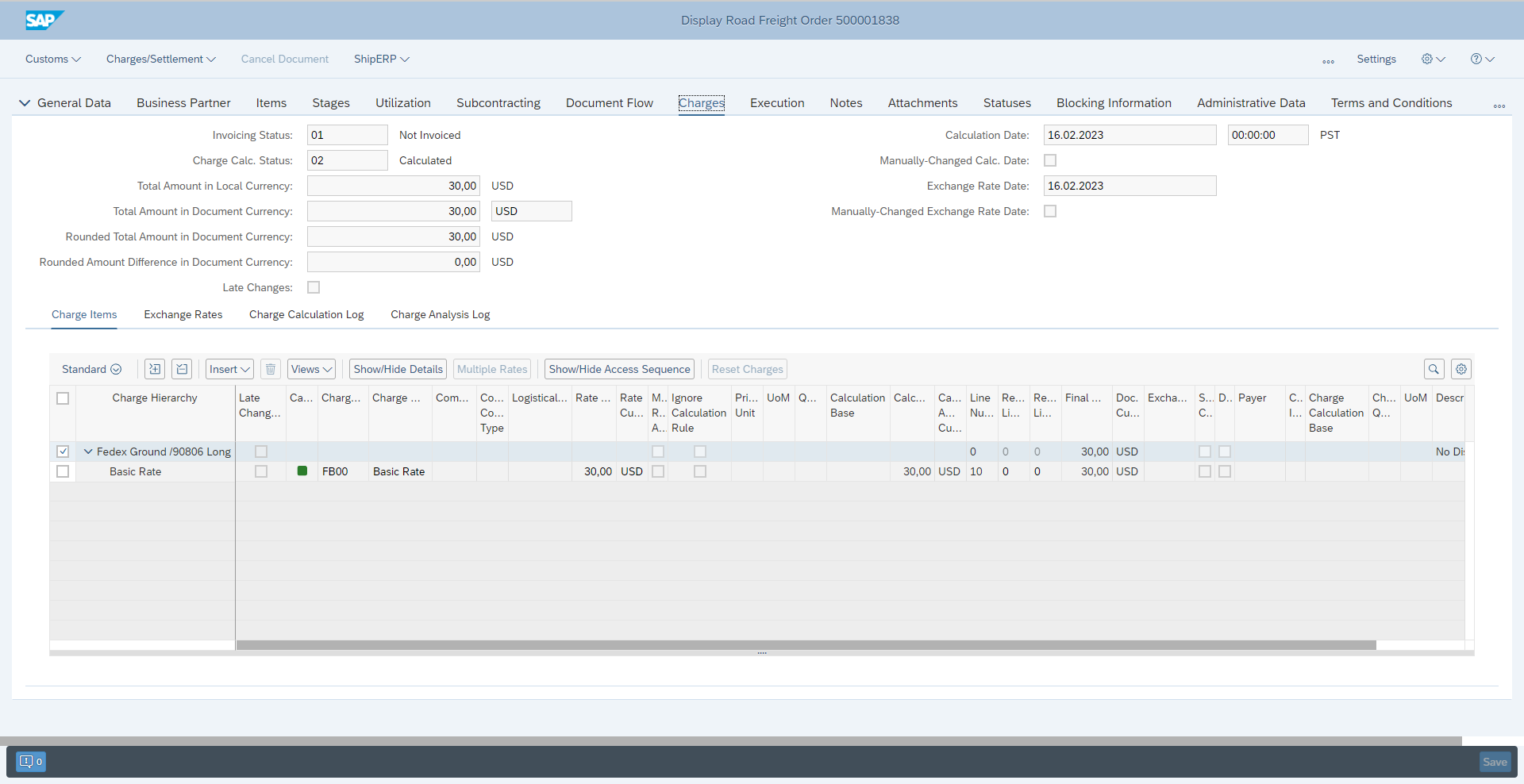
Task: Click the Invoicing Status field
Action: (347, 135)
